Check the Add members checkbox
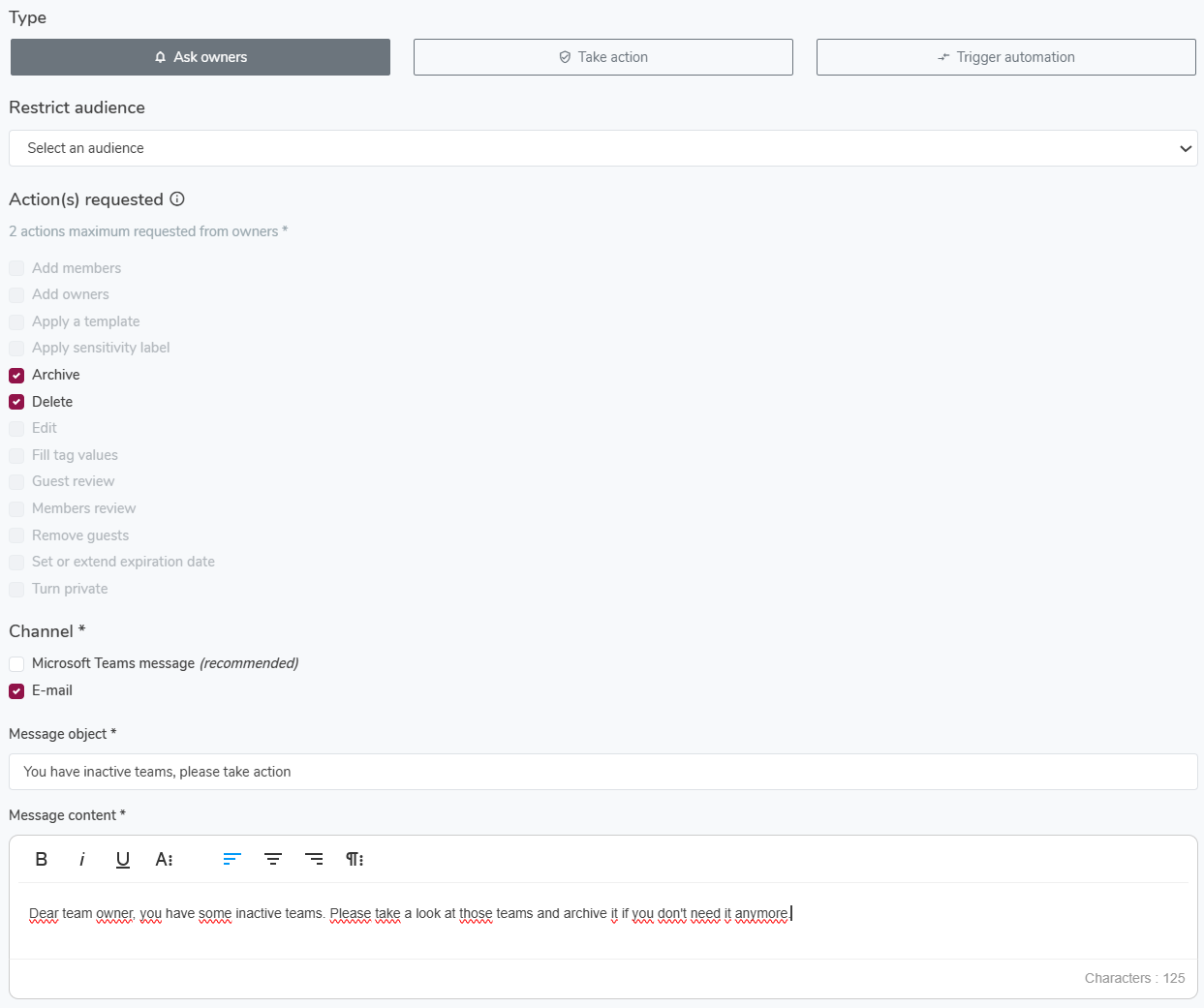 point(16,268)
